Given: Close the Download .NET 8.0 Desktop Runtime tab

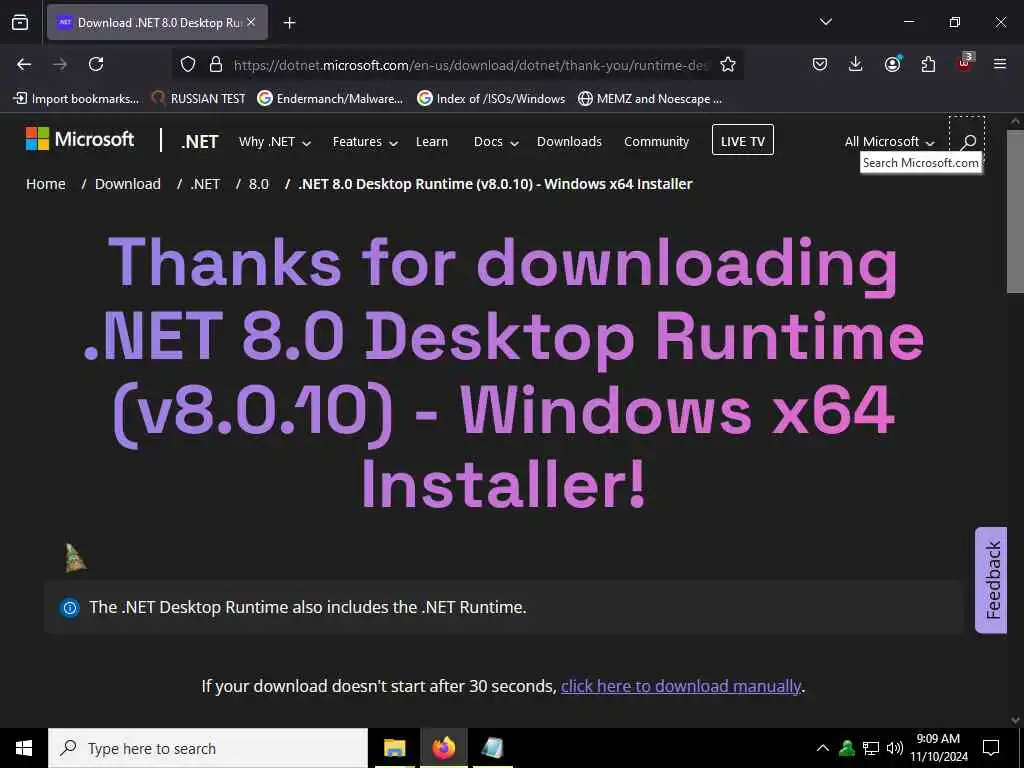Looking at the screenshot, I should pyautogui.click(x=251, y=22).
